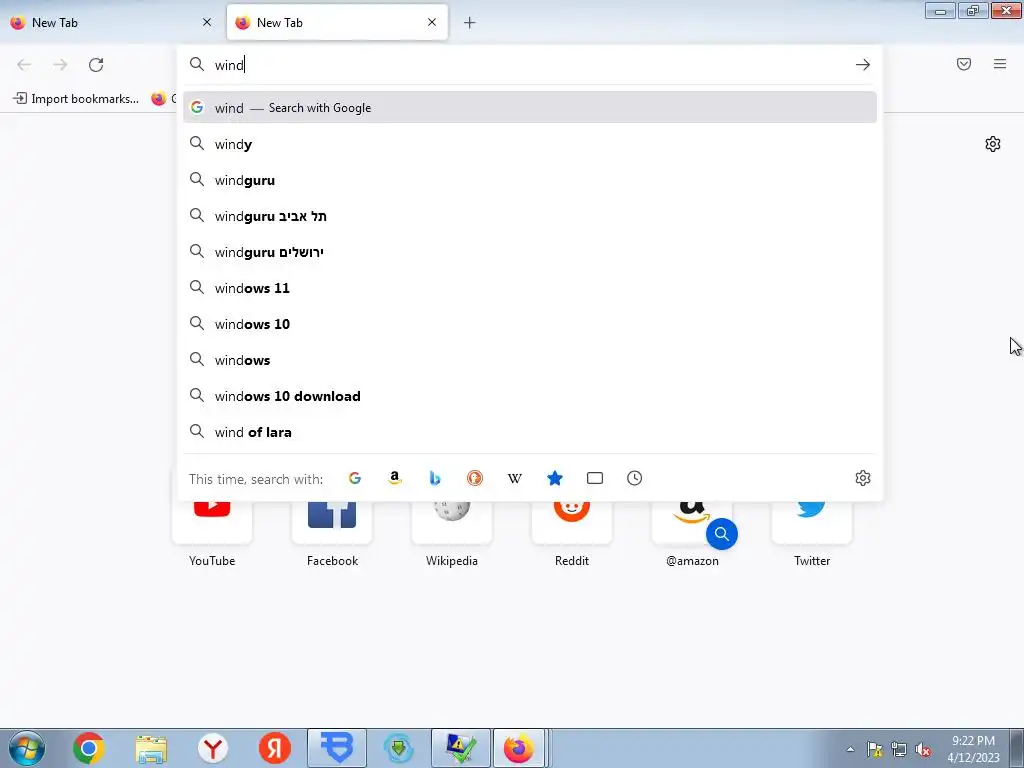
Task: Open the red Yandex Я taskbar icon
Action: tap(275, 748)
